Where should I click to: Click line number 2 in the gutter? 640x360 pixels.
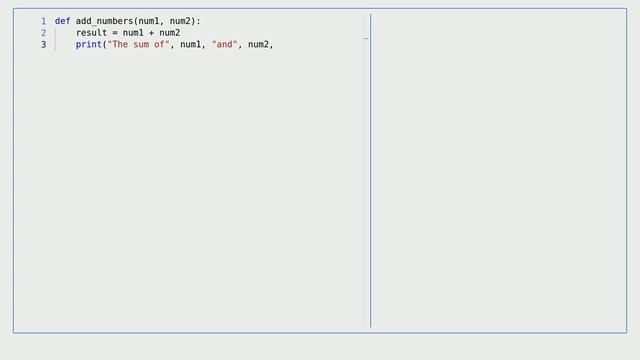pos(44,33)
